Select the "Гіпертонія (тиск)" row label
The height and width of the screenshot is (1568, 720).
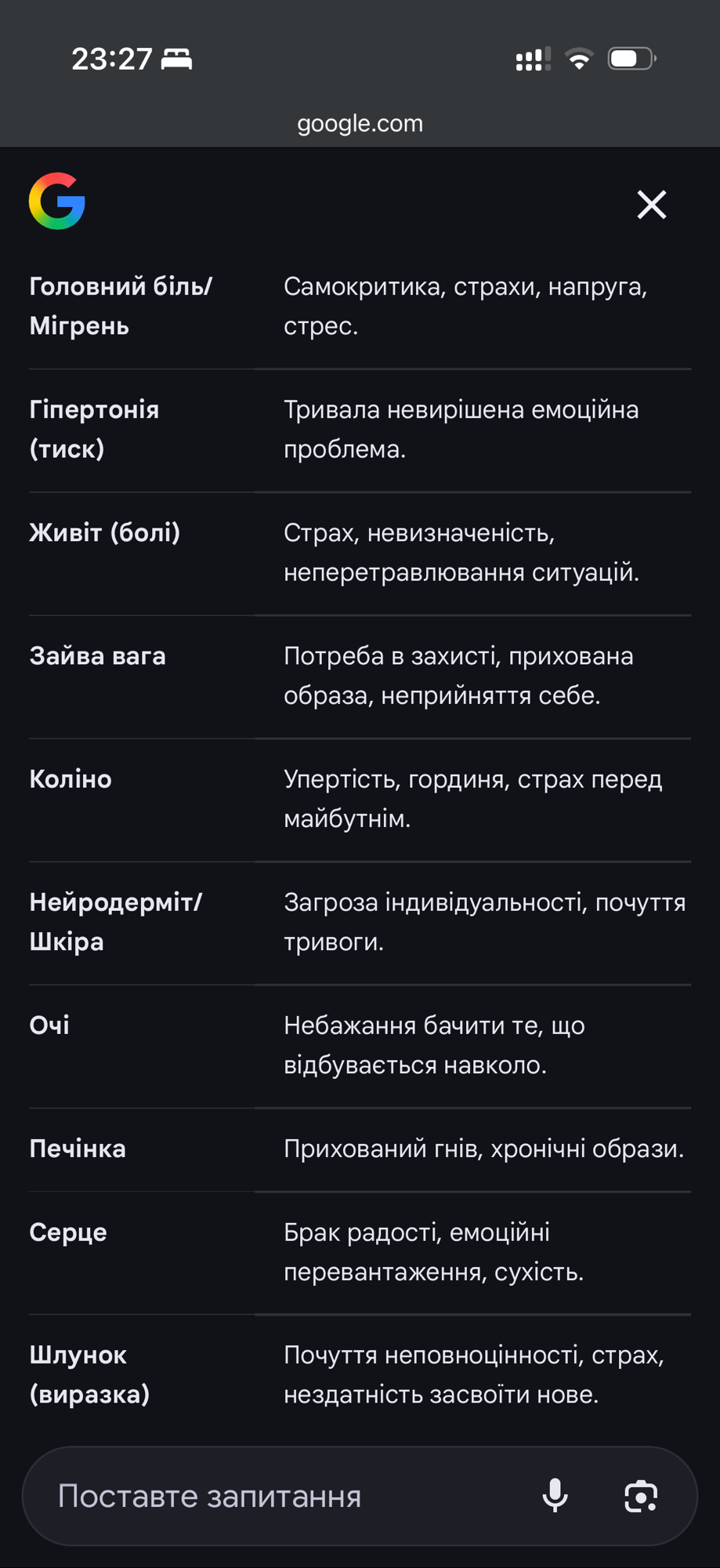(x=94, y=429)
